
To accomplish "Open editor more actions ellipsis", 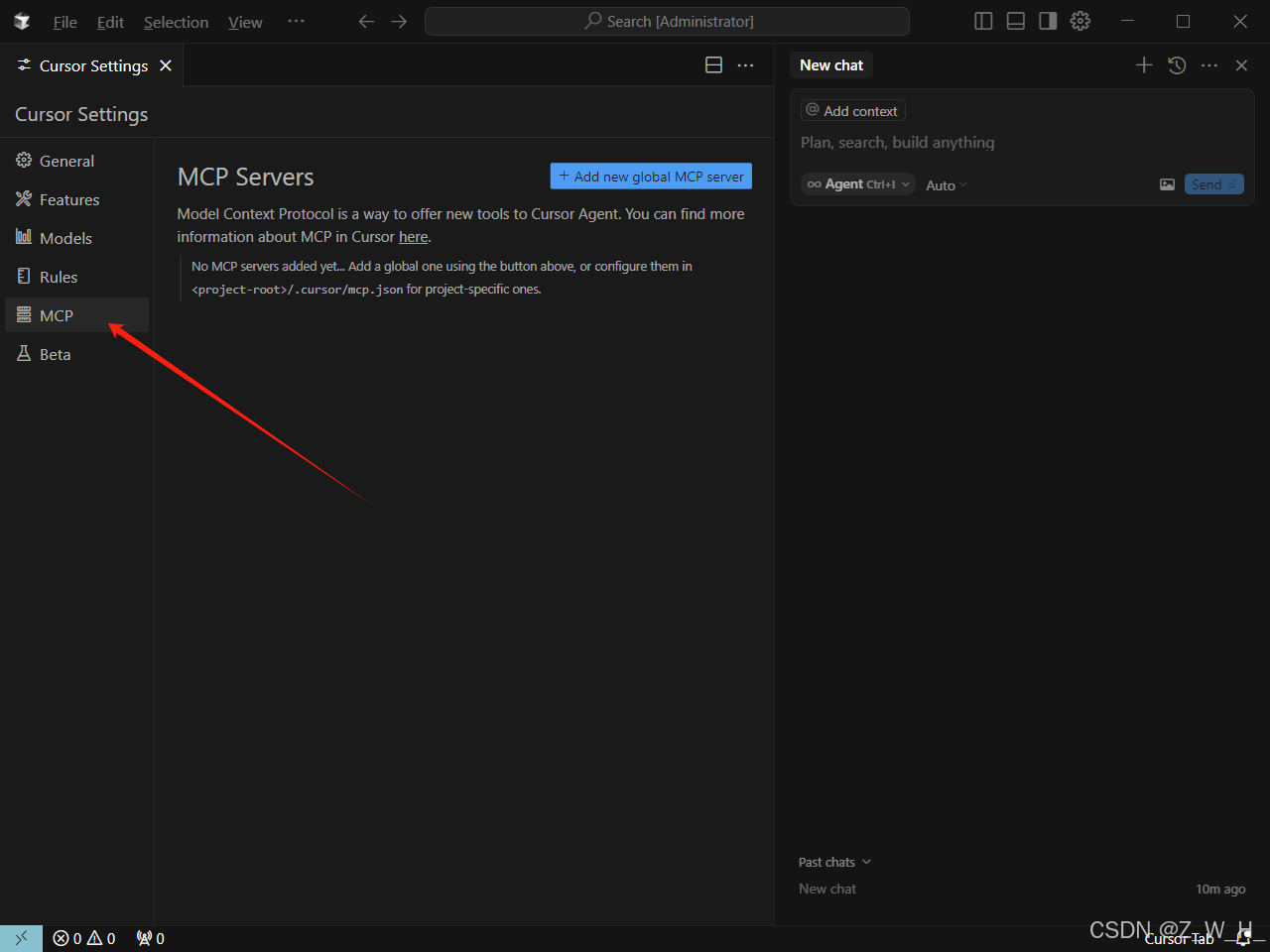I will 745,65.
